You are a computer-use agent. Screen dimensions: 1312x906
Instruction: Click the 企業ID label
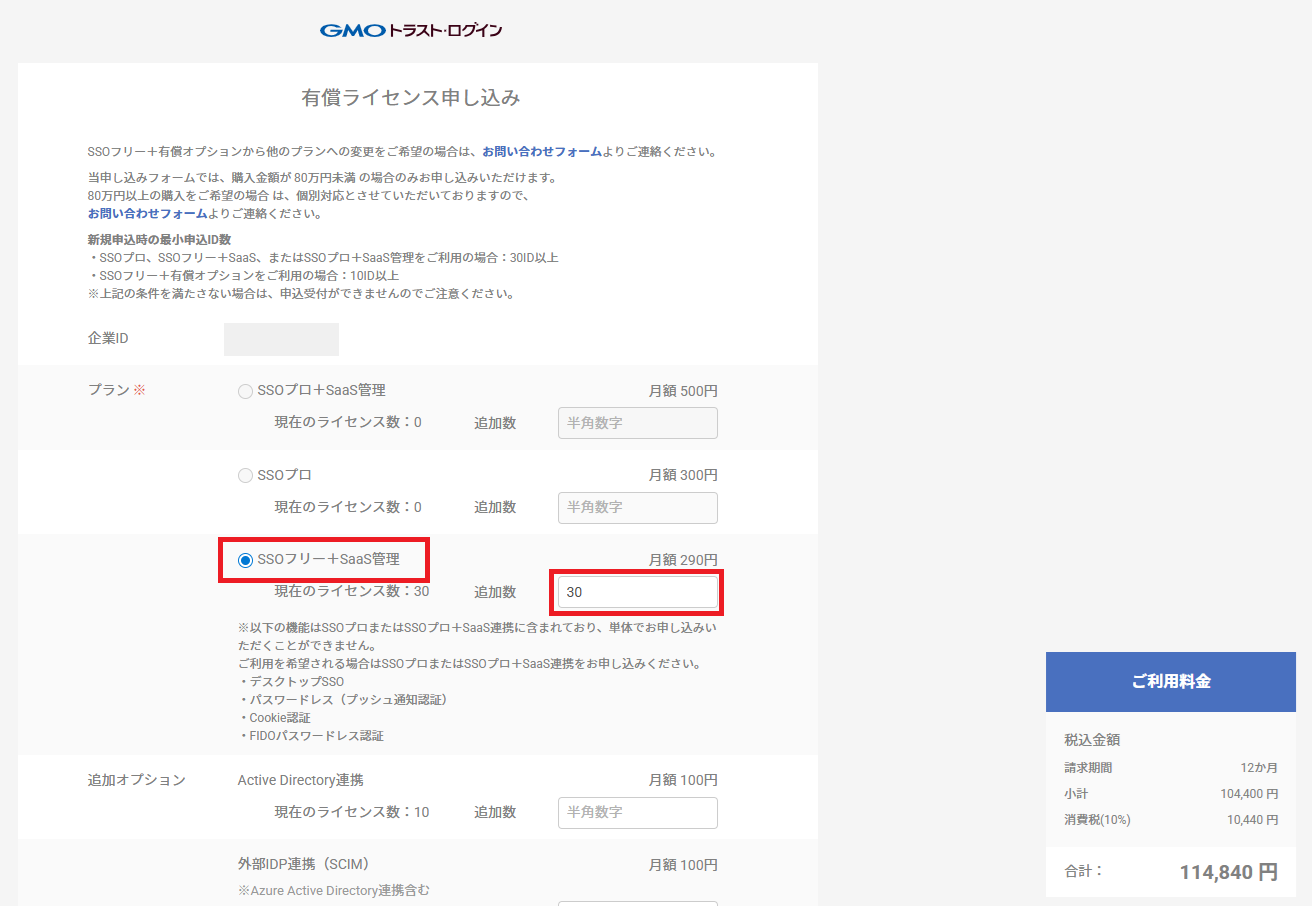pos(108,339)
